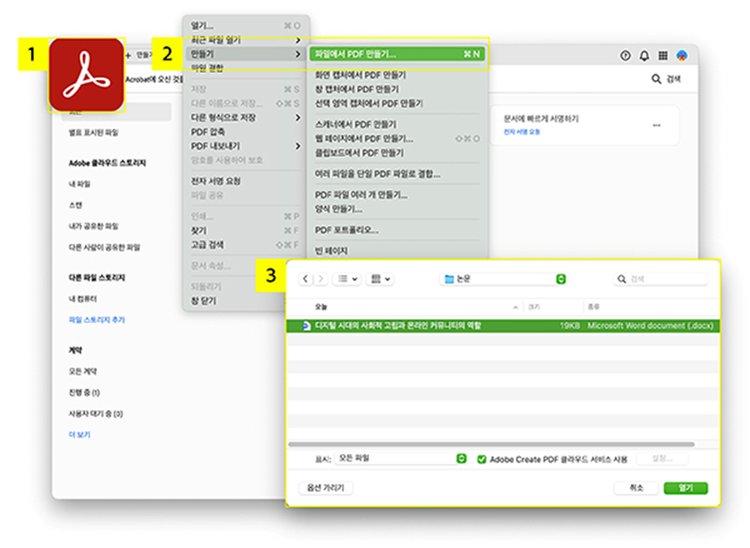The image size is (750, 548).
Task: Open the 전자 서명 요청 link on card
Action: [522, 132]
